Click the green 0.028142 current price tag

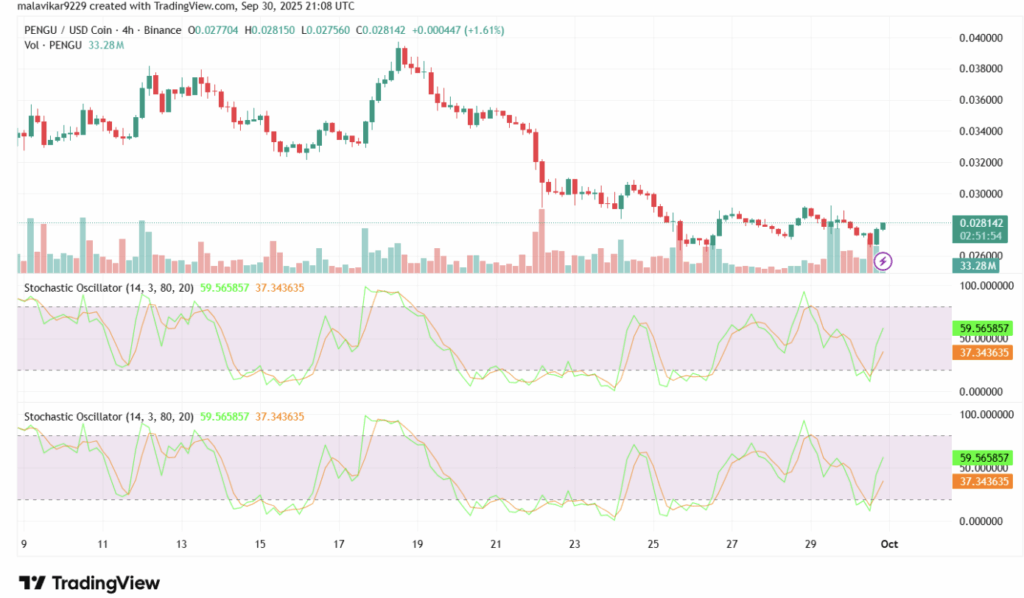(983, 221)
